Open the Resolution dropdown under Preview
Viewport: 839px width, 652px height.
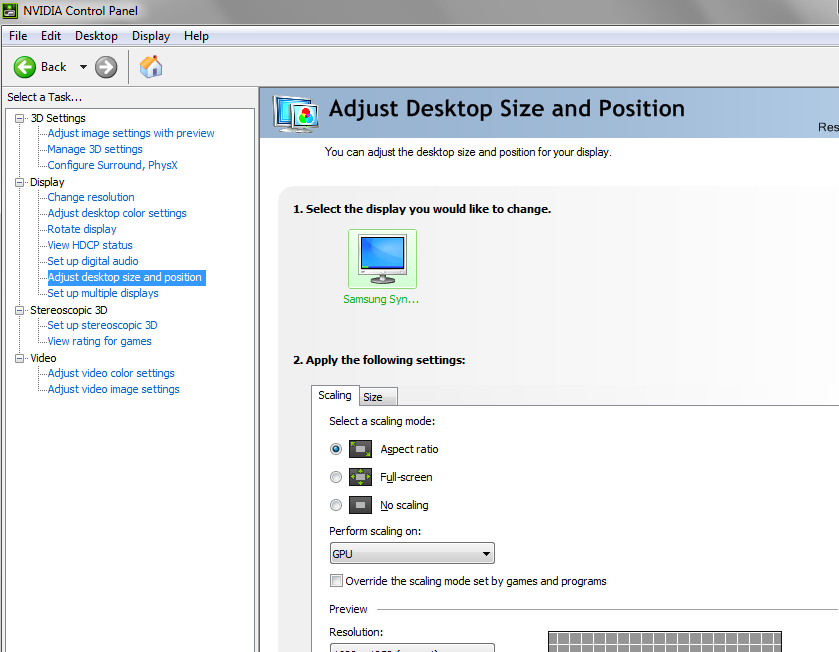click(412, 648)
